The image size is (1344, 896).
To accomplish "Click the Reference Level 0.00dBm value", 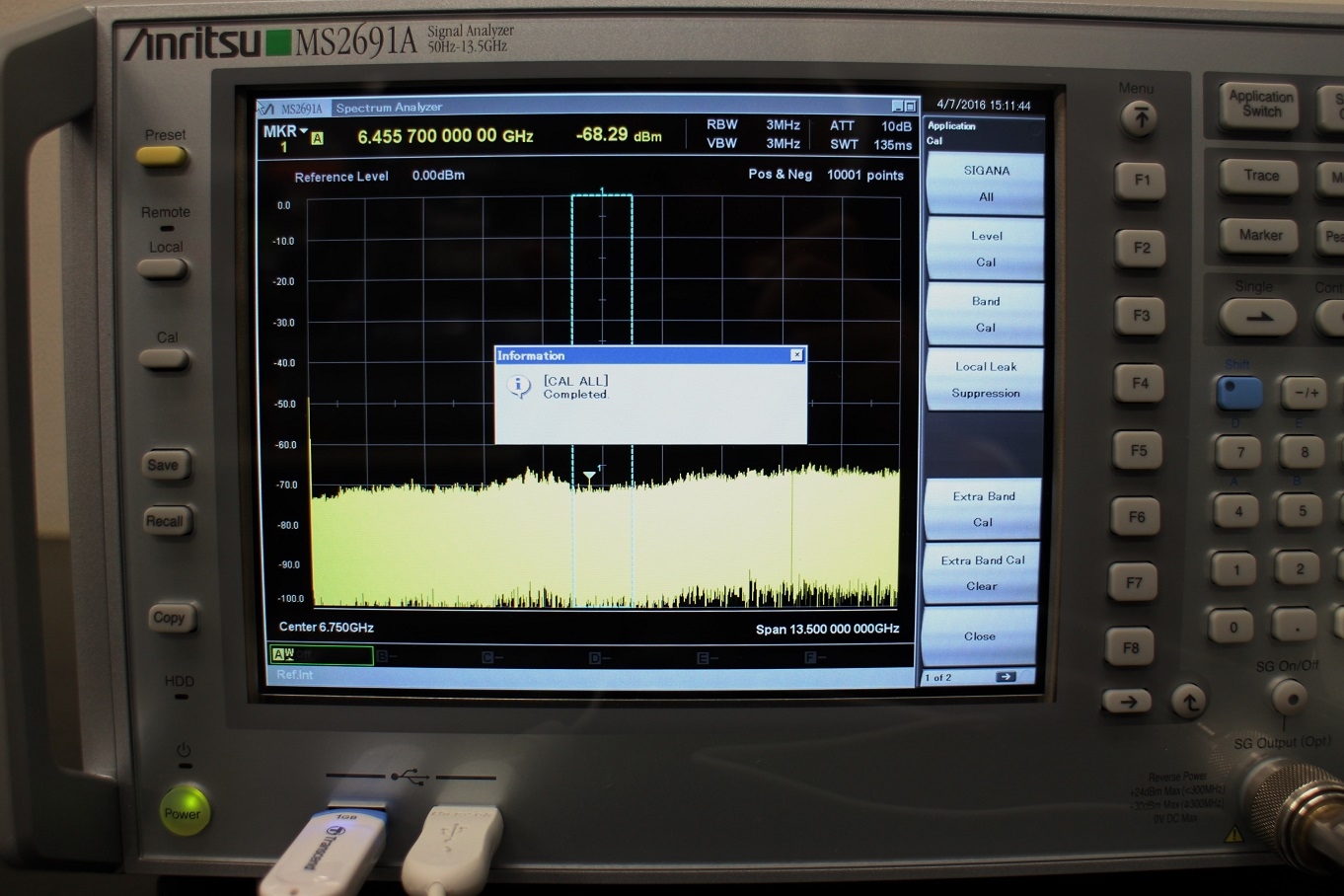I will pos(438,175).
